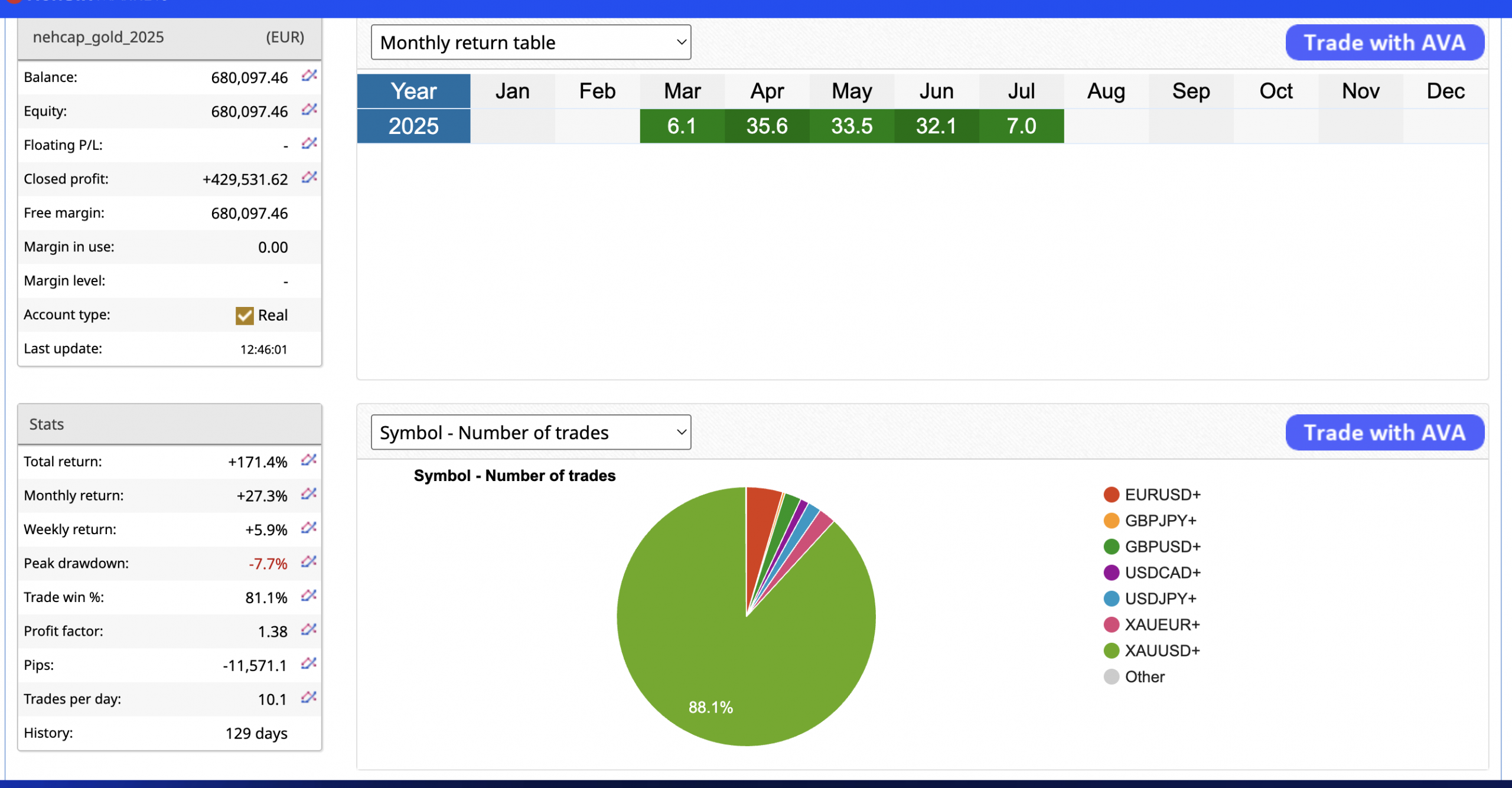This screenshot has width=1512, height=788.
Task: Click the chart icon next to Closed profit
Action: point(309,178)
